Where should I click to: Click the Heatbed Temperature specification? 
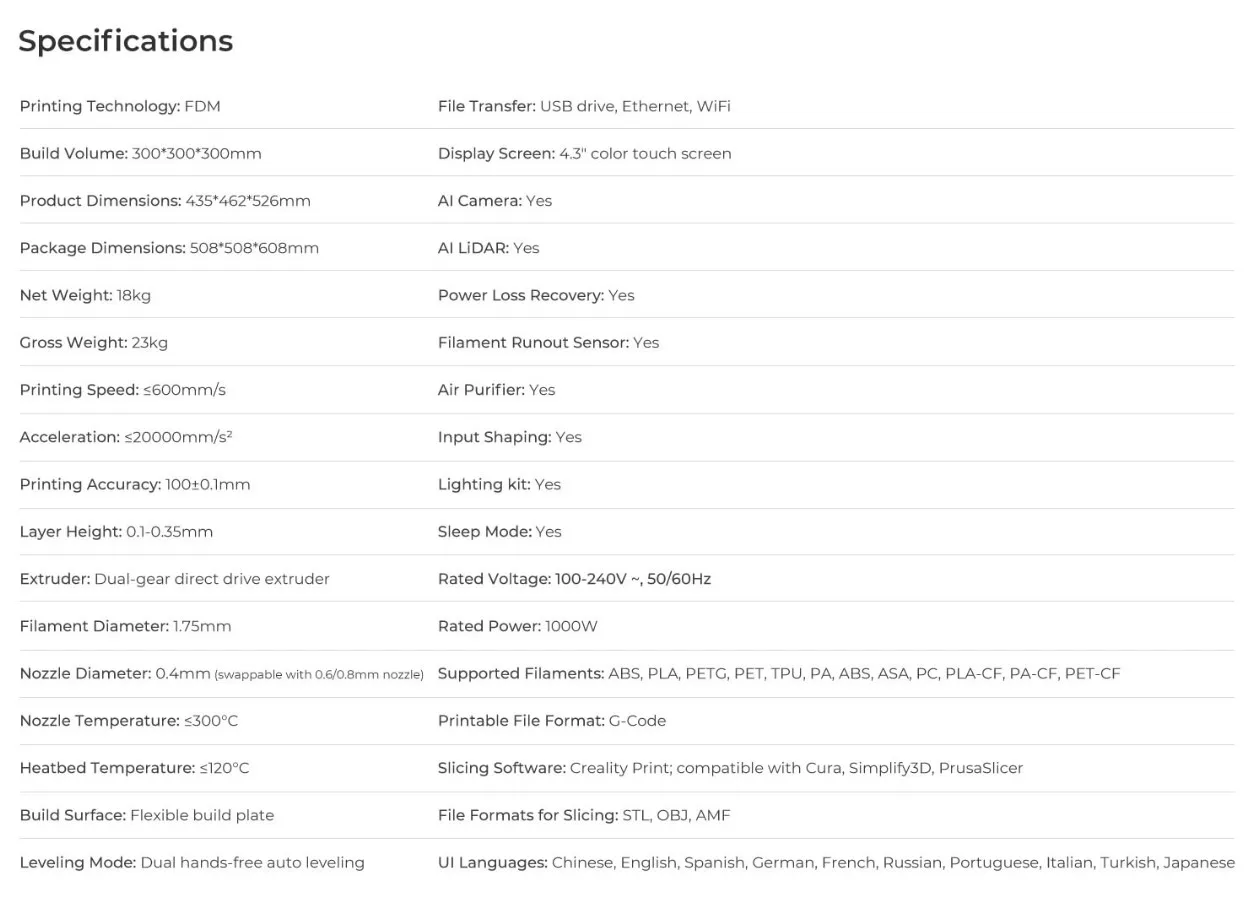point(134,768)
